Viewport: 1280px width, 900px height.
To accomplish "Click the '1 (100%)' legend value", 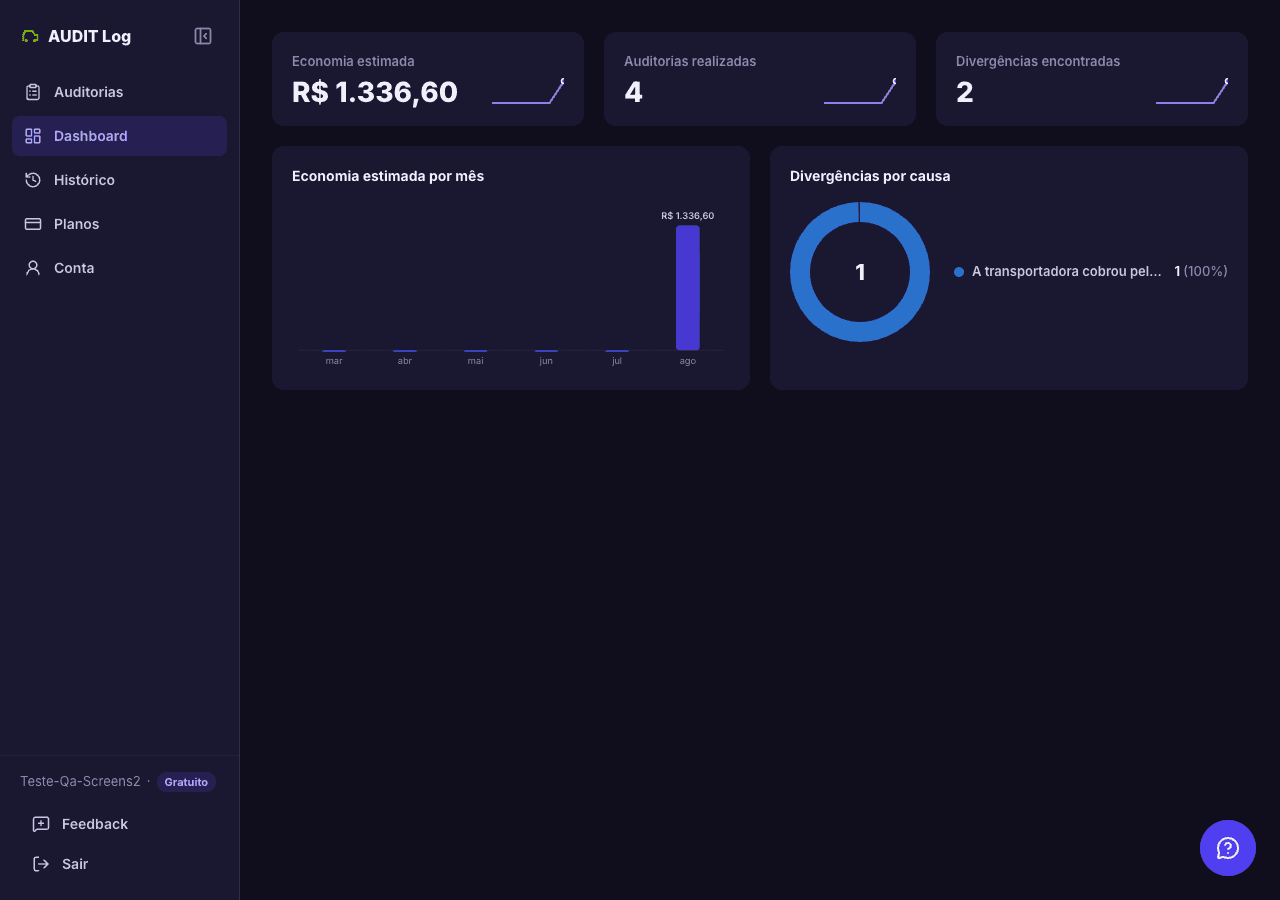I will point(1201,271).
